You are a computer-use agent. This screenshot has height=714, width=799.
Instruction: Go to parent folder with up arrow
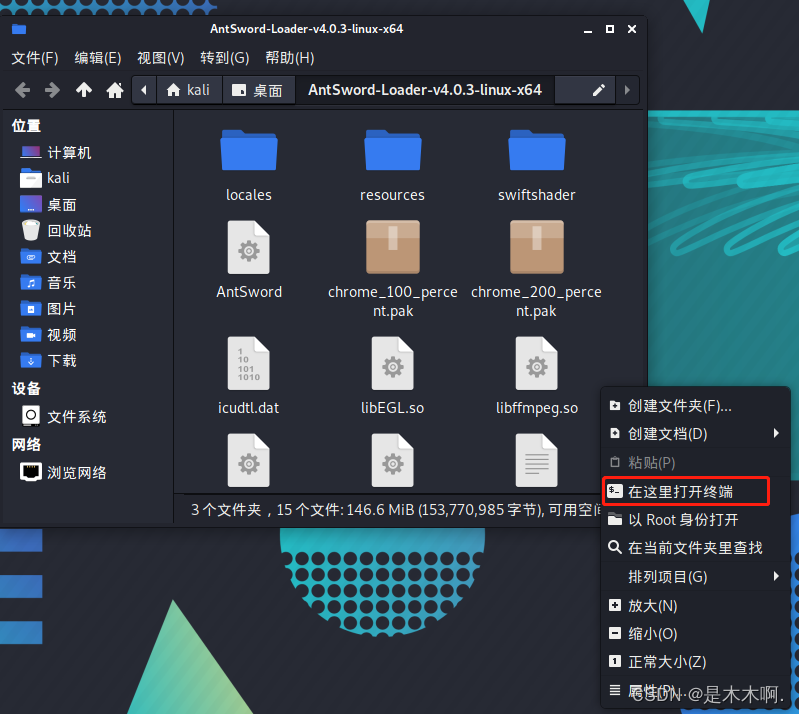(84, 90)
